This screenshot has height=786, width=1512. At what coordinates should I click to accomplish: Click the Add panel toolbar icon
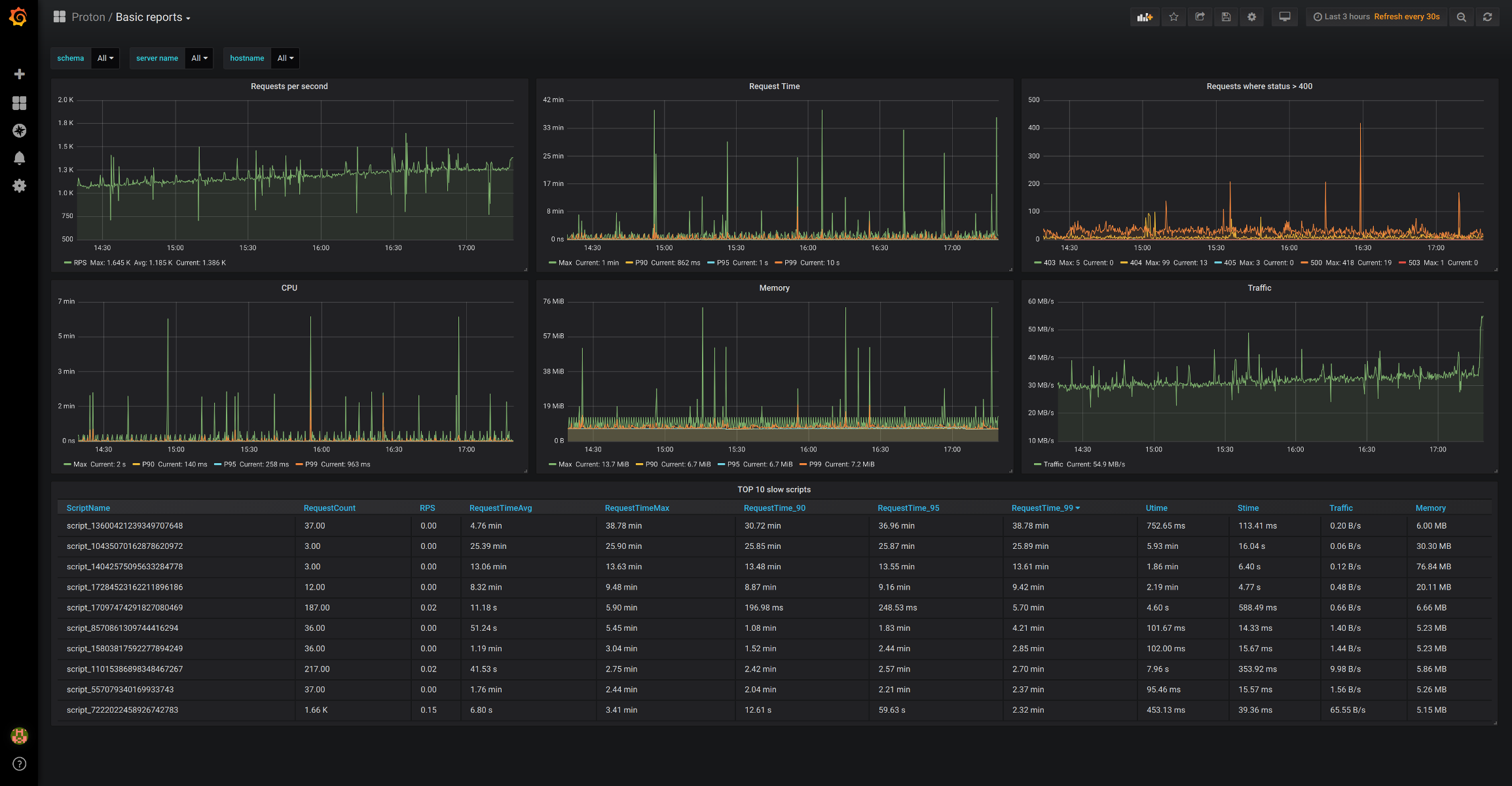click(x=1145, y=17)
